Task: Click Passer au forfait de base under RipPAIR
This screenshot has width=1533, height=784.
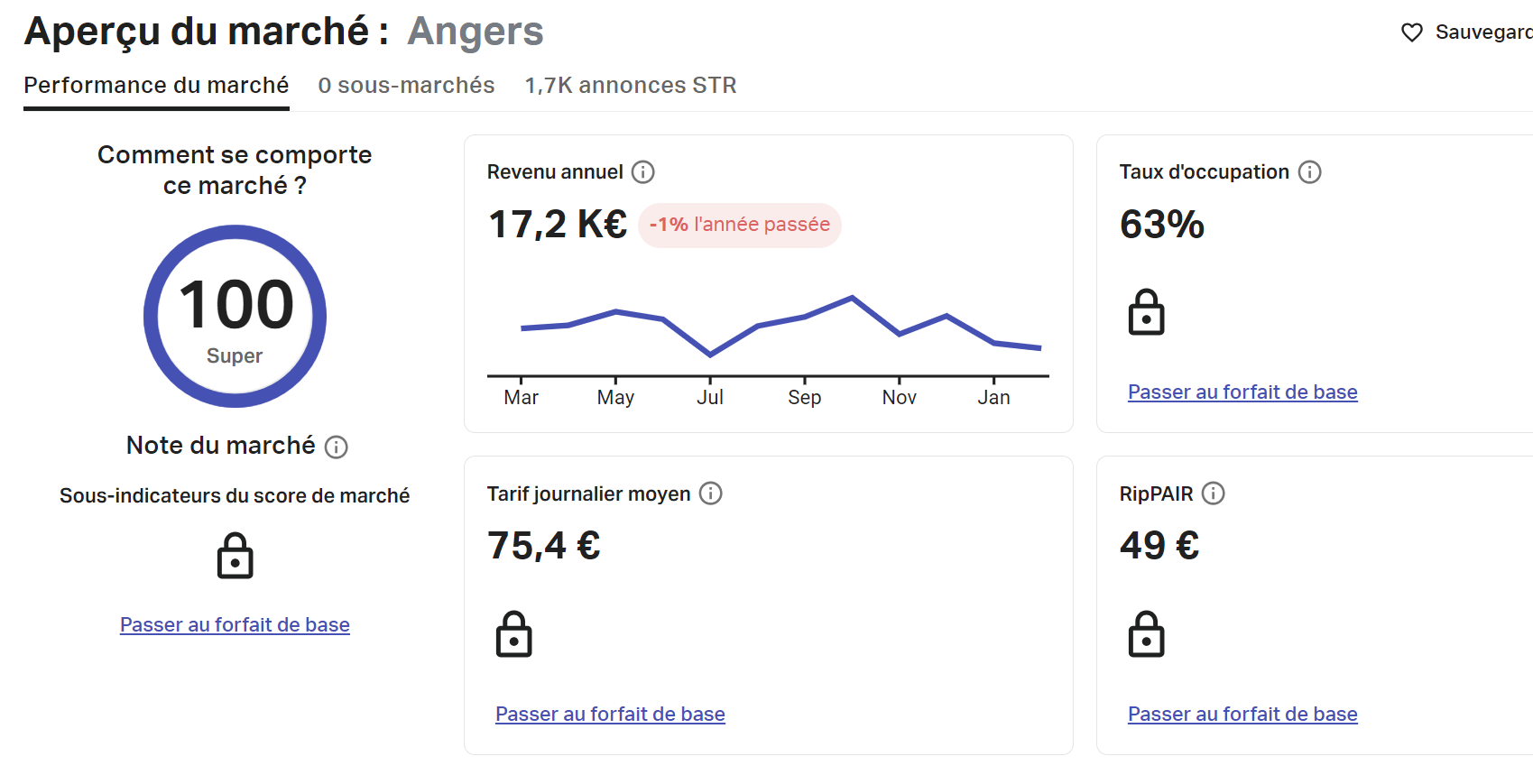Action: pyautogui.click(x=1242, y=714)
